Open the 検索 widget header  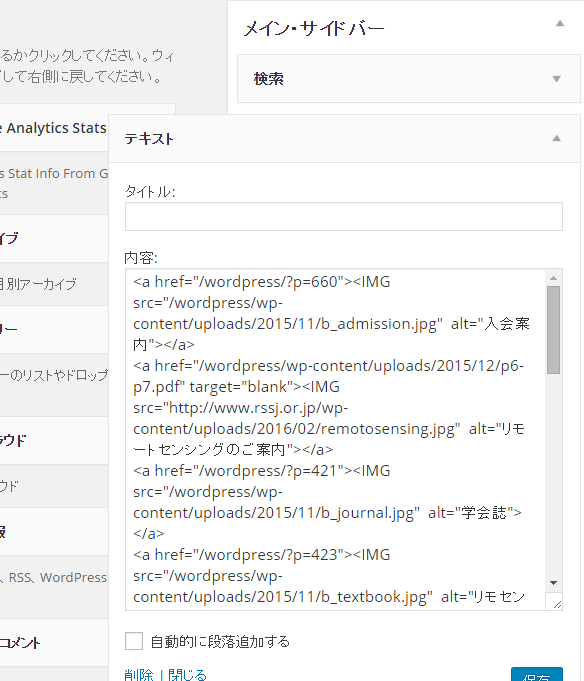coord(409,79)
